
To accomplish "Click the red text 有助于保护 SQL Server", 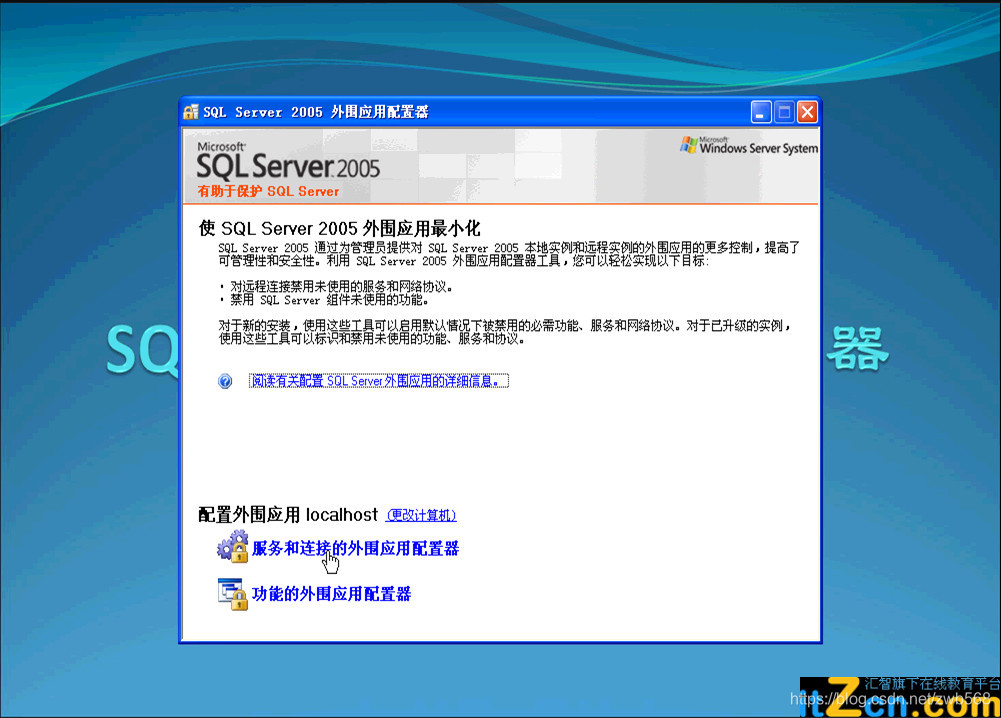I will (x=268, y=191).
